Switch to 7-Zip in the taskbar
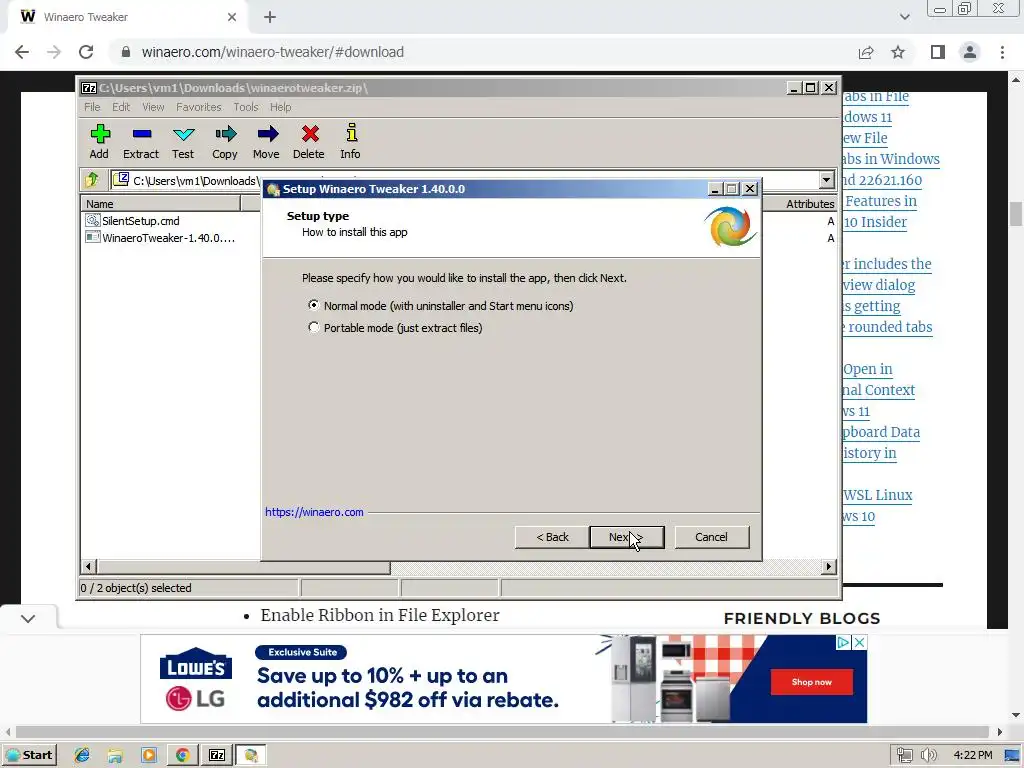 coord(217,755)
